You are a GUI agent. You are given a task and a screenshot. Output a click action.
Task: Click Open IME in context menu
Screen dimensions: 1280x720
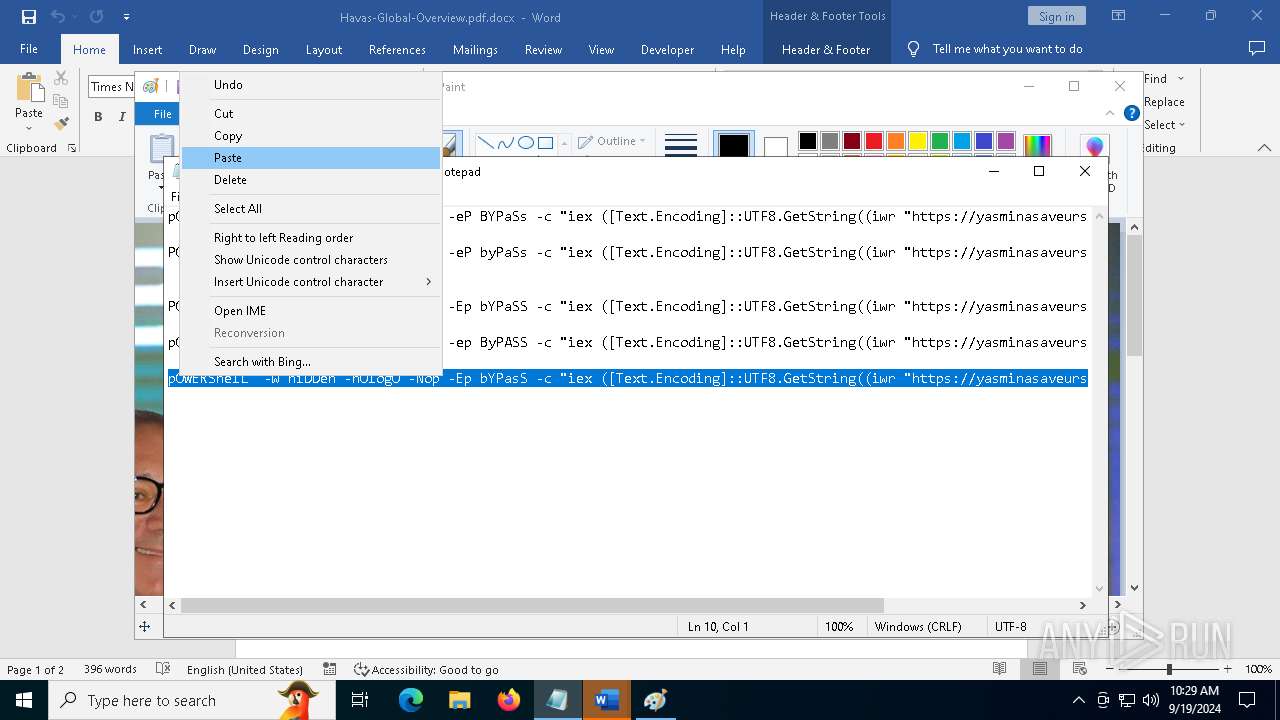click(311, 311)
